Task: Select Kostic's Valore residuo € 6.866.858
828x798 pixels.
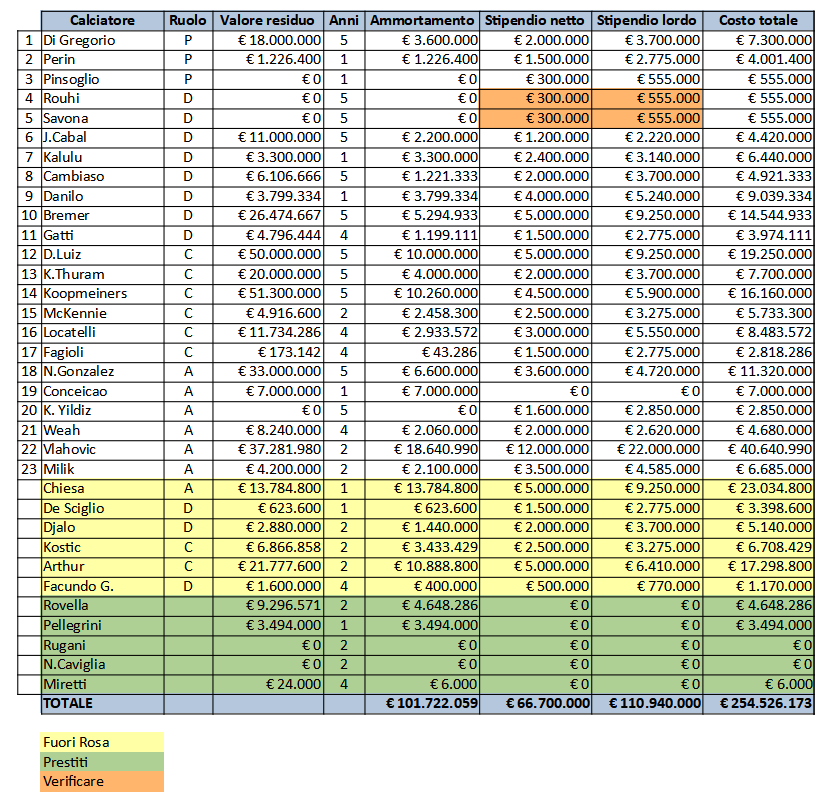Action: coord(268,548)
